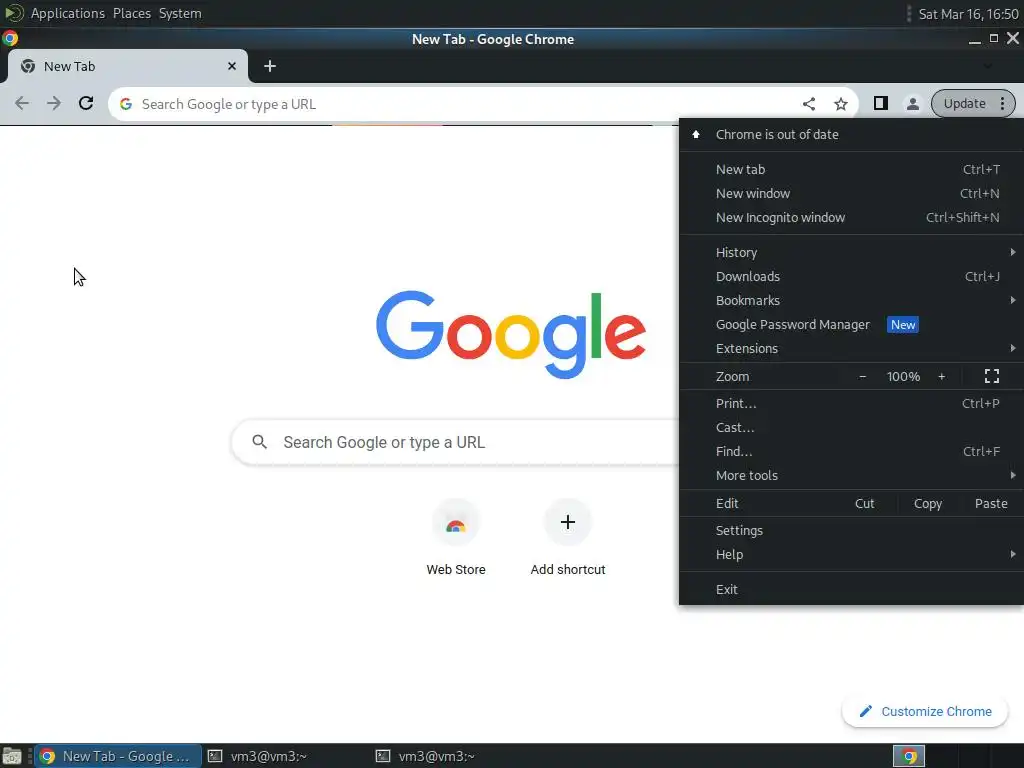Screen dimensions: 1024x768
Task: Go forward using the forward arrow
Action: pyautogui.click(x=54, y=103)
